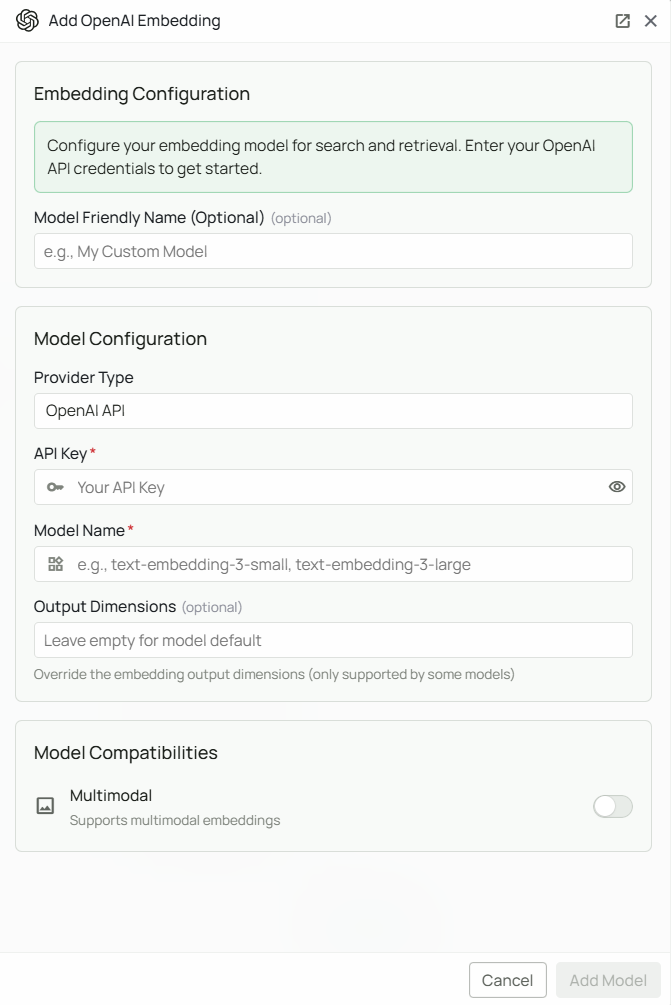Focus the Model Friendly Name input field
Image resolution: width=671 pixels, height=1005 pixels.
point(333,251)
